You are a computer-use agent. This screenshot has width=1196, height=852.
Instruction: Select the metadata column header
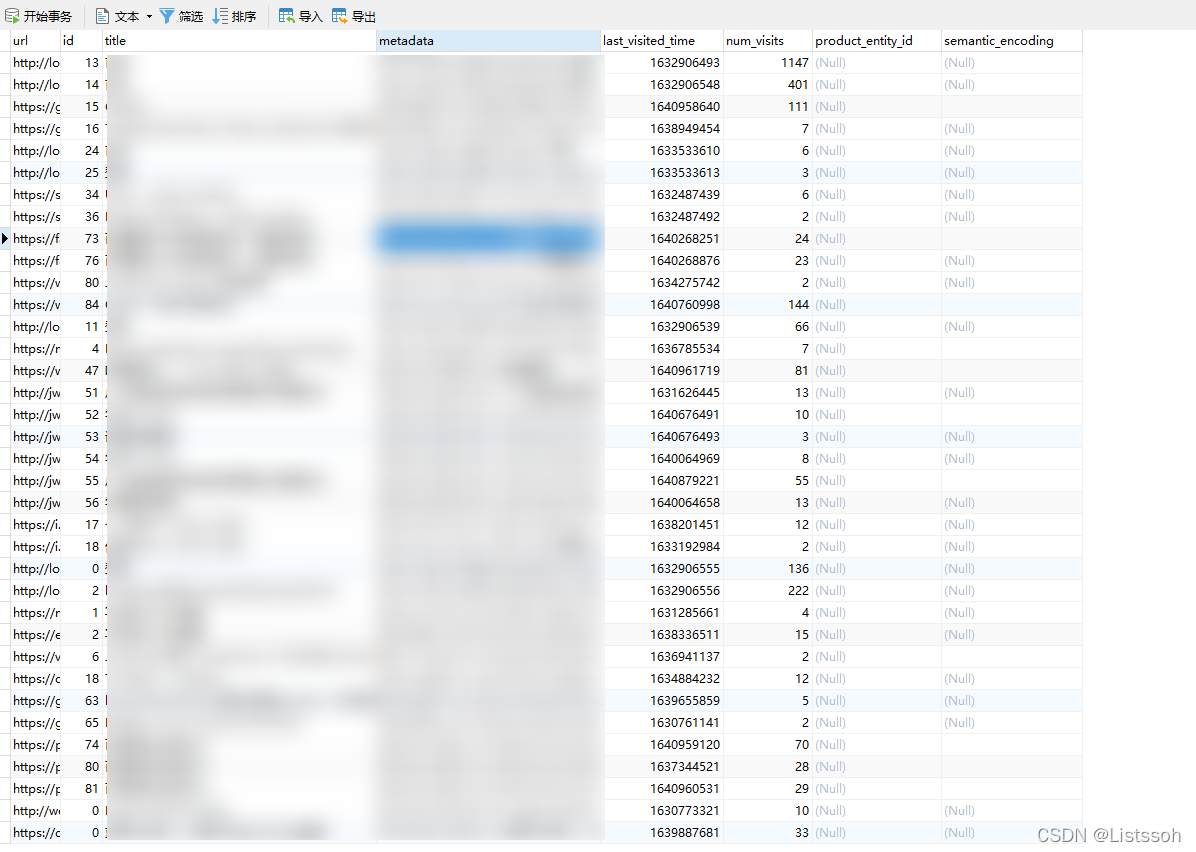pyautogui.click(x=488, y=41)
